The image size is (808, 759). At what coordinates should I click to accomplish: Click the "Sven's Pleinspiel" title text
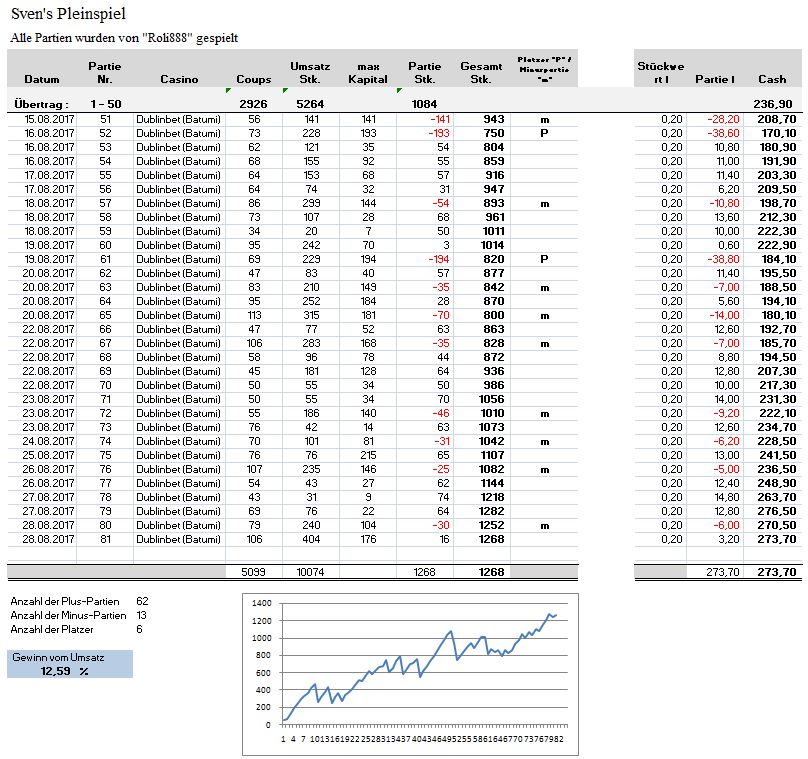click(x=68, y=14)
